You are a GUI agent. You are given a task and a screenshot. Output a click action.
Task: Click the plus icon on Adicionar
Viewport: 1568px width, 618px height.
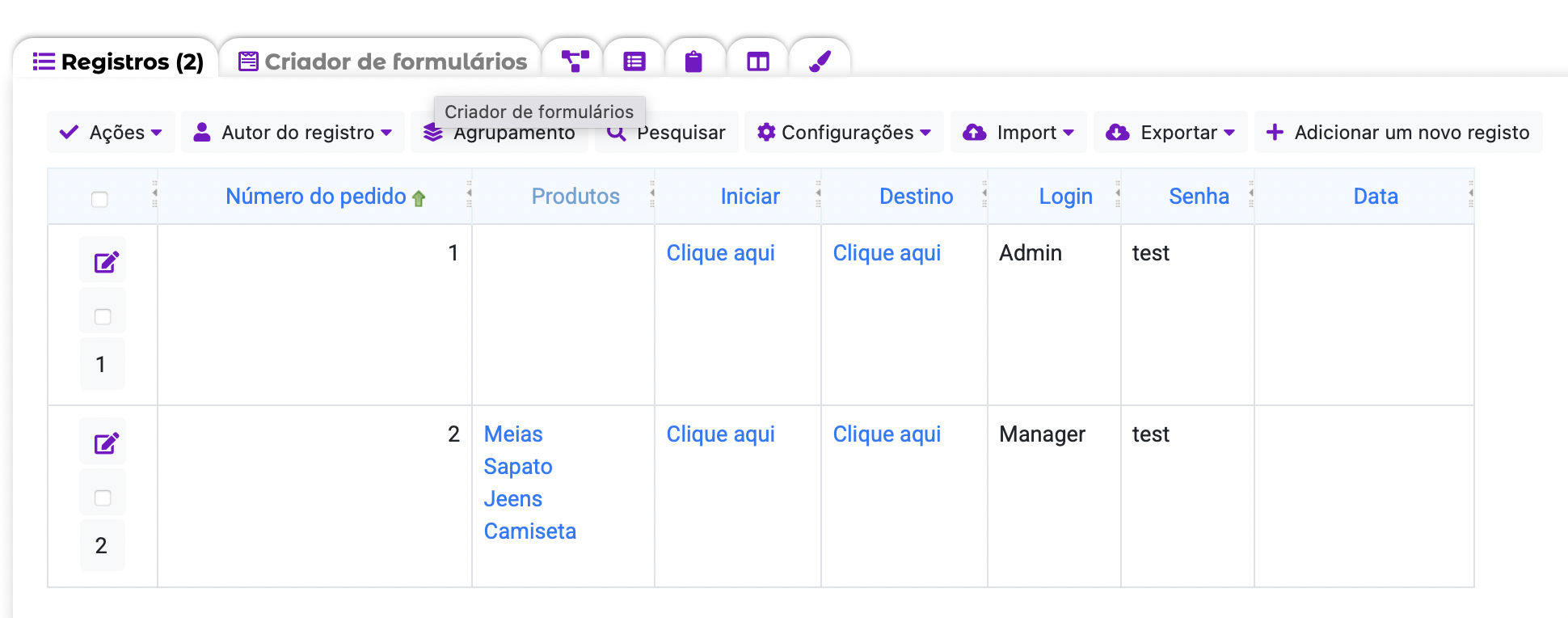(x=1275, y=132)
